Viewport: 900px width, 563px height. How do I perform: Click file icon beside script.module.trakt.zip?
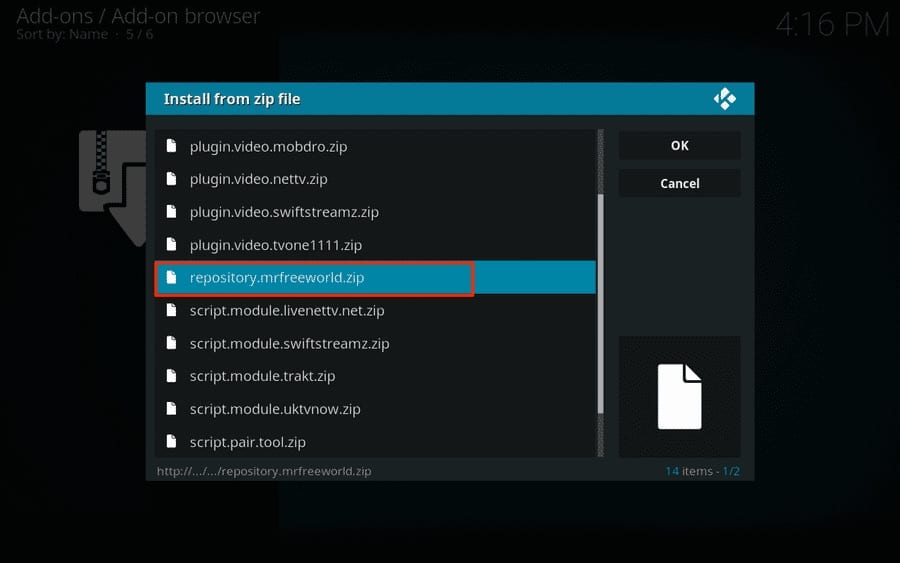171,375
